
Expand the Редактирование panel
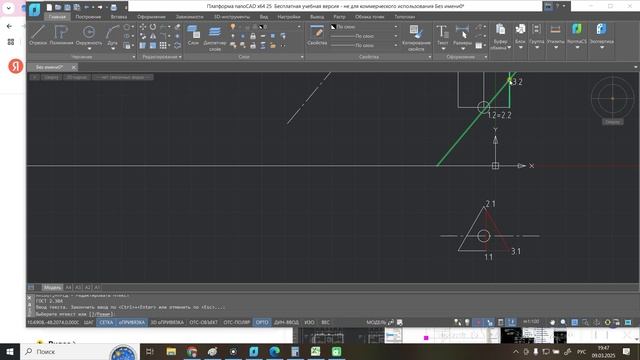coord(180,57)
